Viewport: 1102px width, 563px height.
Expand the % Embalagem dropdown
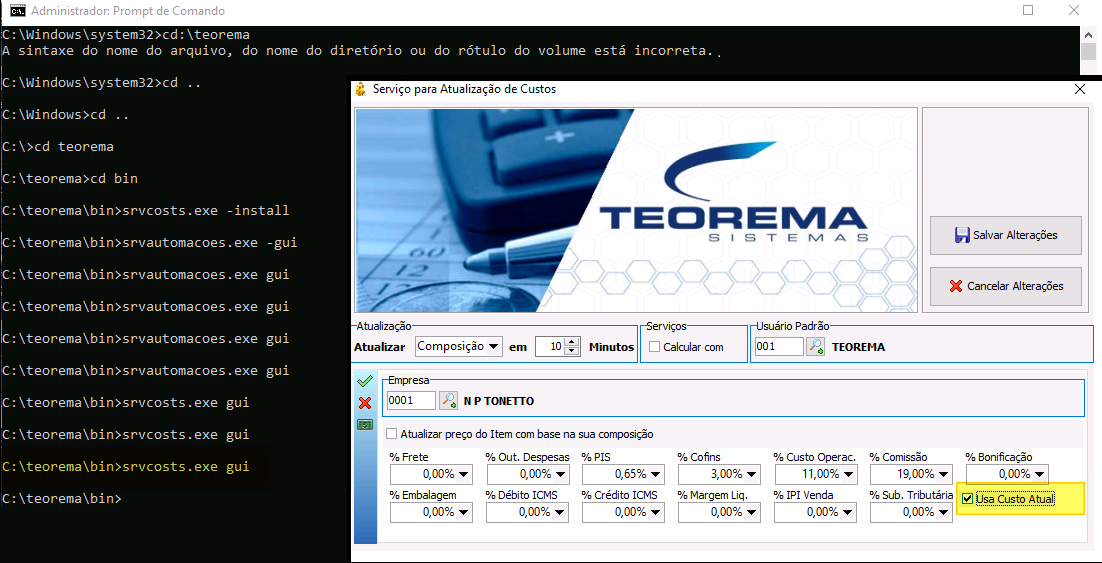465,513
